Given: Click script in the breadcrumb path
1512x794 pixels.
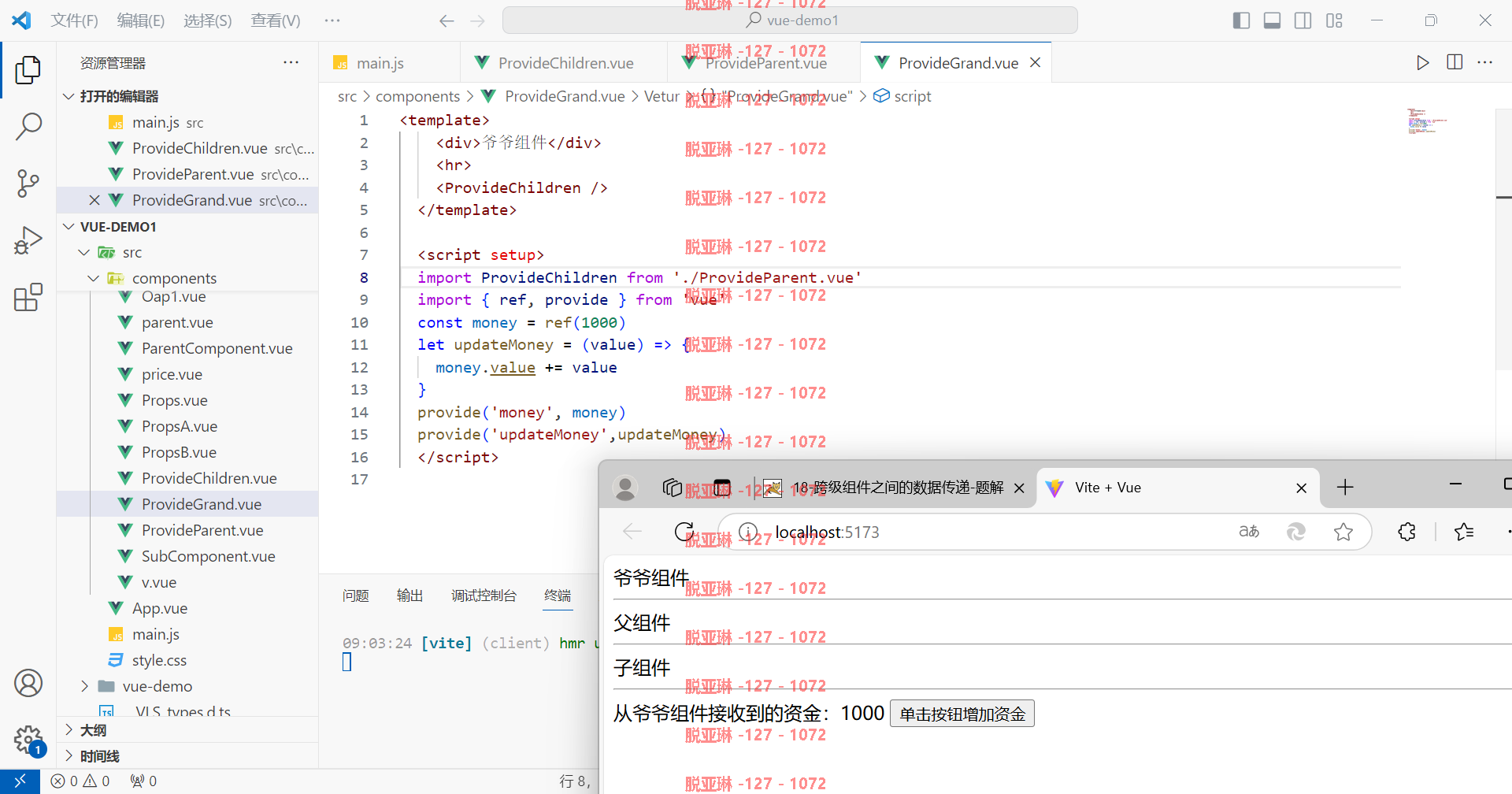Looking at the screenshot, I should [x=912, y=96].
